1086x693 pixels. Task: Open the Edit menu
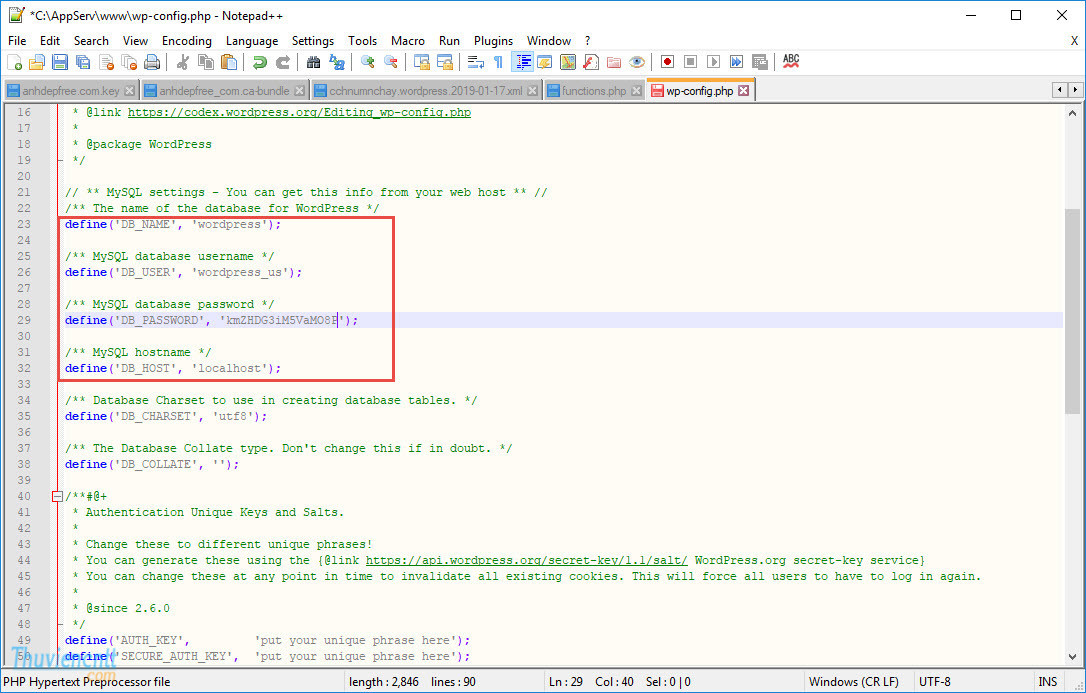(50, 41)
